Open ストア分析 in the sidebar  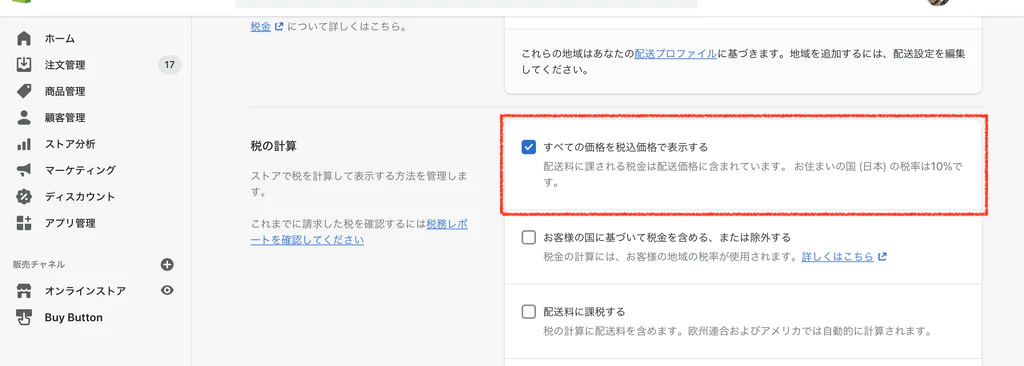[70, 144]
